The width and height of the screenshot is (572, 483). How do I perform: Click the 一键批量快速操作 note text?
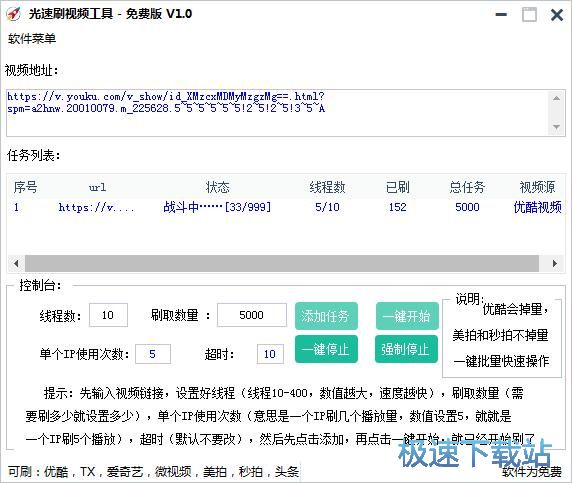[501, 361]
